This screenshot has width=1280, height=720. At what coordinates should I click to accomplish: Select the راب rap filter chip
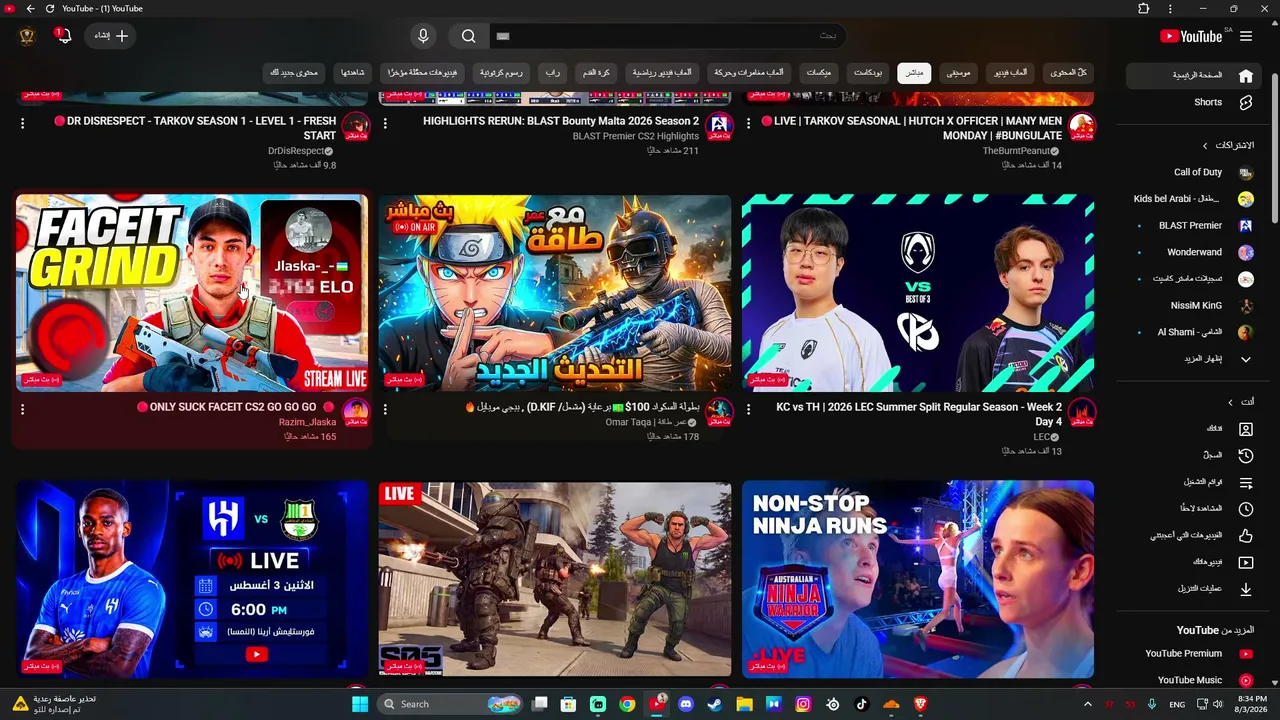(552, 73)
